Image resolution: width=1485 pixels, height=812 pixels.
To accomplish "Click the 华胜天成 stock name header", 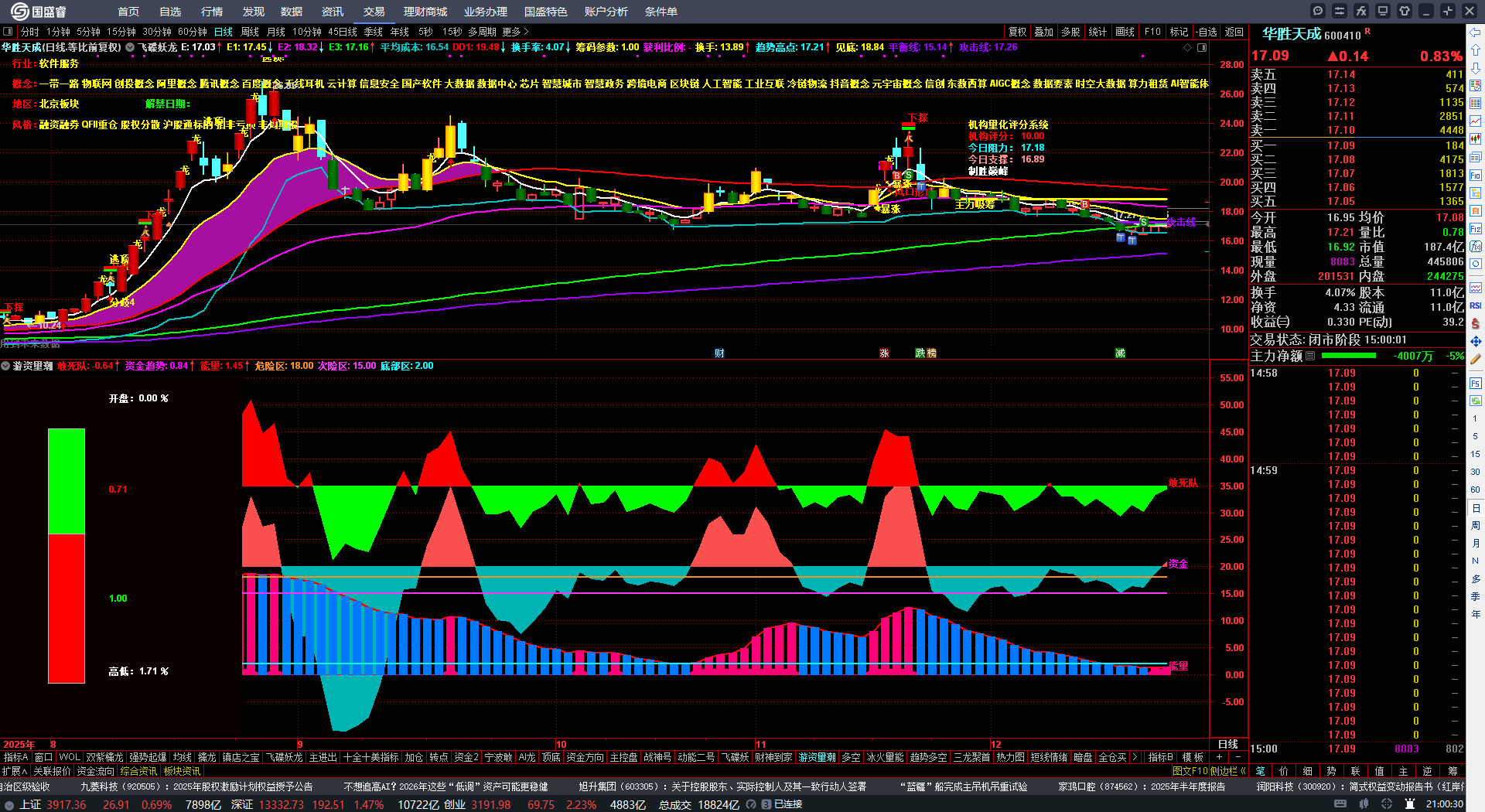I will [x=1292, y=34].
